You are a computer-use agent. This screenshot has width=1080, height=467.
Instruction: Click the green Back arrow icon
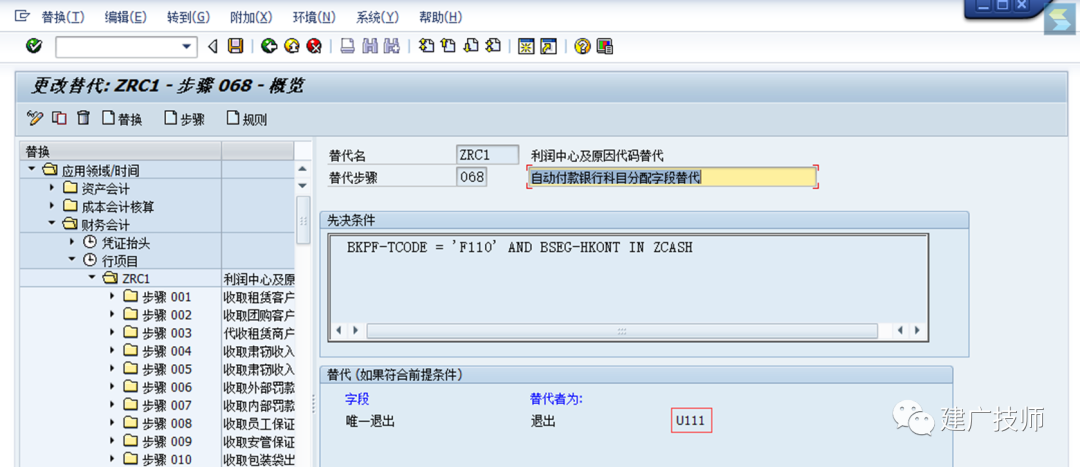pyautogui.click(x=269, y=46)
